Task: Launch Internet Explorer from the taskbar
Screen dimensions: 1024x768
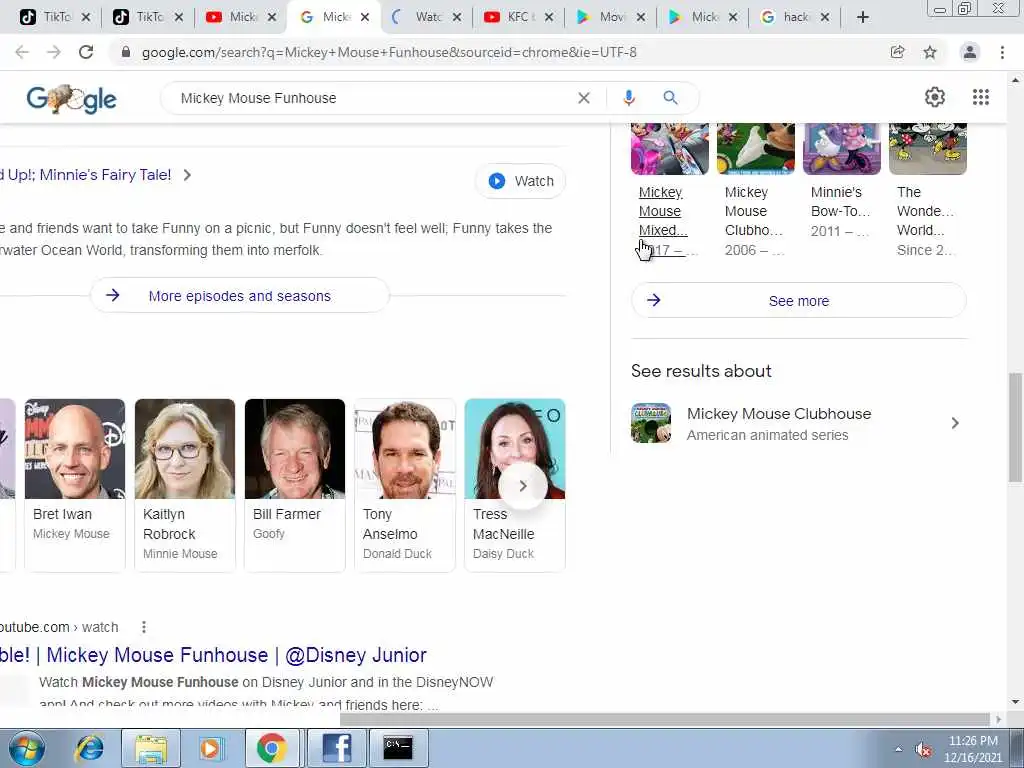Action: tap(89, 748)
